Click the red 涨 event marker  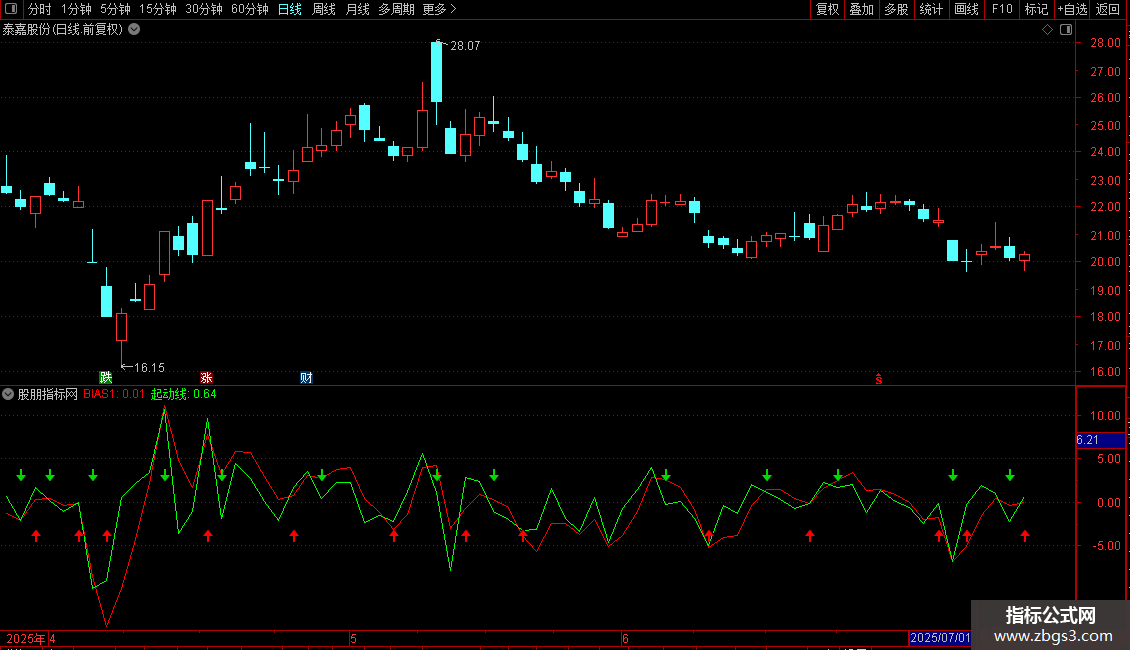tap(206, 378)
